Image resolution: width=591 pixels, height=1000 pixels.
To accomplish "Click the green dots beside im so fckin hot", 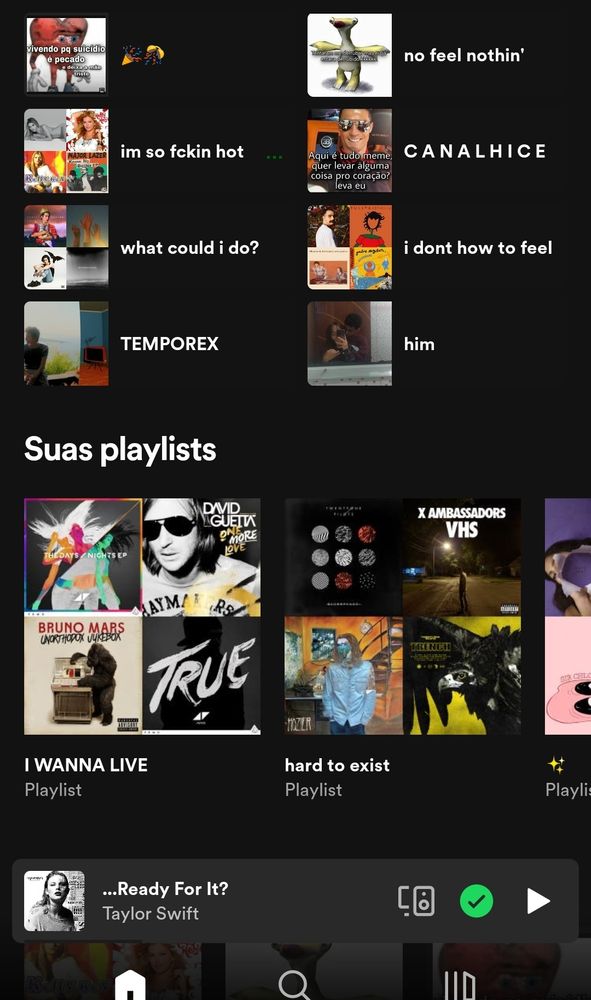I will click(274, 157).
